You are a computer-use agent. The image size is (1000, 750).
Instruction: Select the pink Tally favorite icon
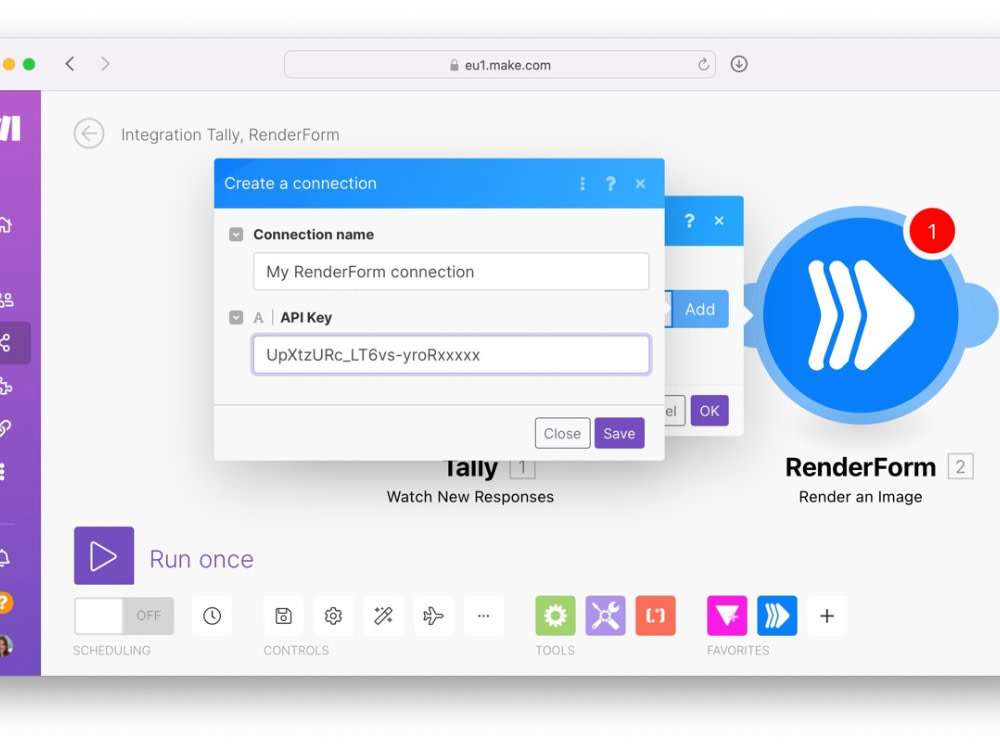(x=727, y=615)
